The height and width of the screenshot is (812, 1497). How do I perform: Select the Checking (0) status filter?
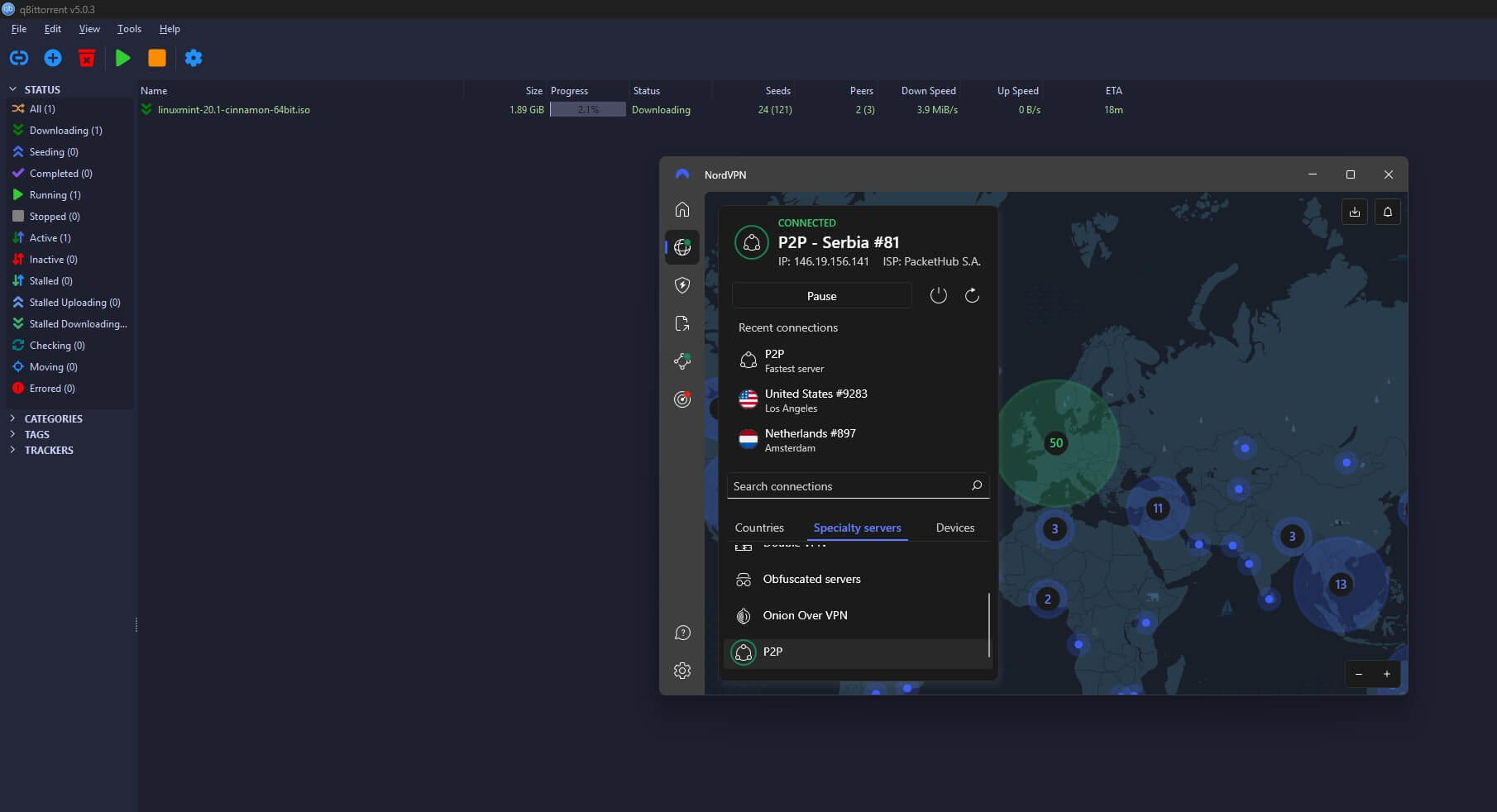(69, 346)
